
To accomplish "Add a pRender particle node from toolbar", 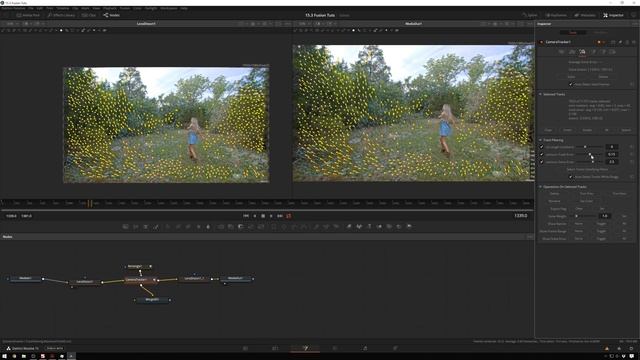I will coord(336,227).
